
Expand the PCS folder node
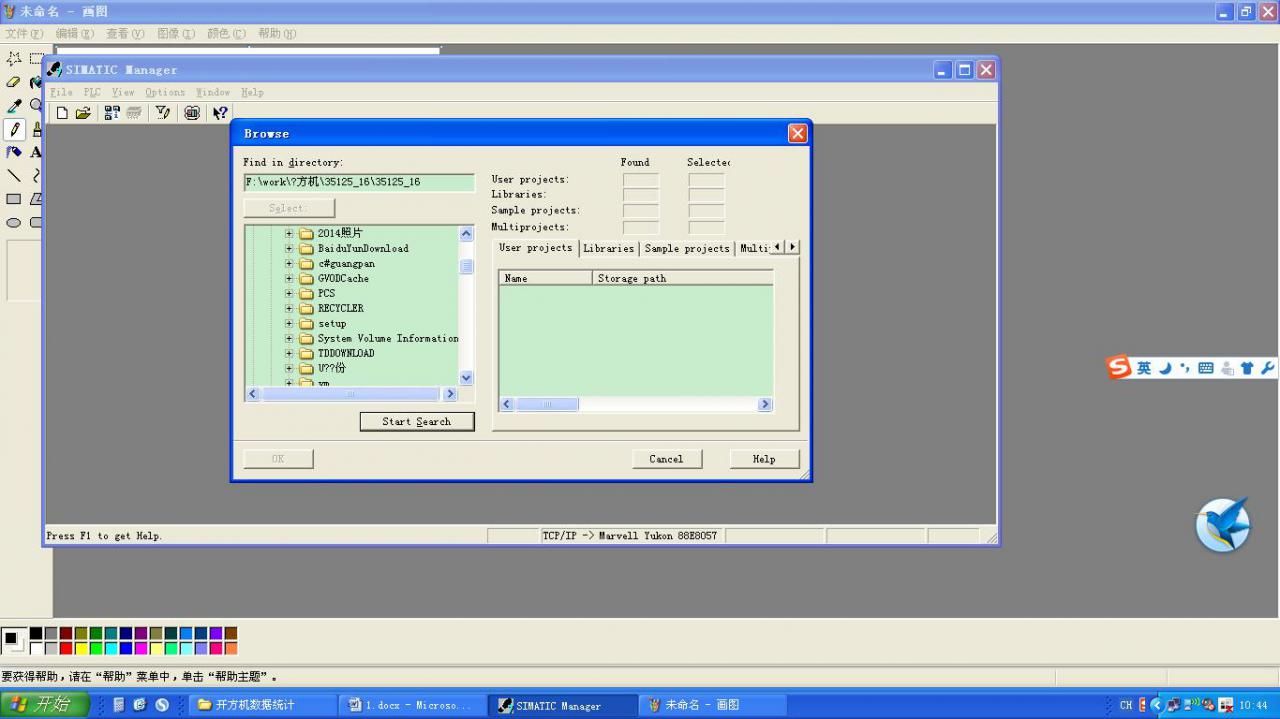click(289, 294)
